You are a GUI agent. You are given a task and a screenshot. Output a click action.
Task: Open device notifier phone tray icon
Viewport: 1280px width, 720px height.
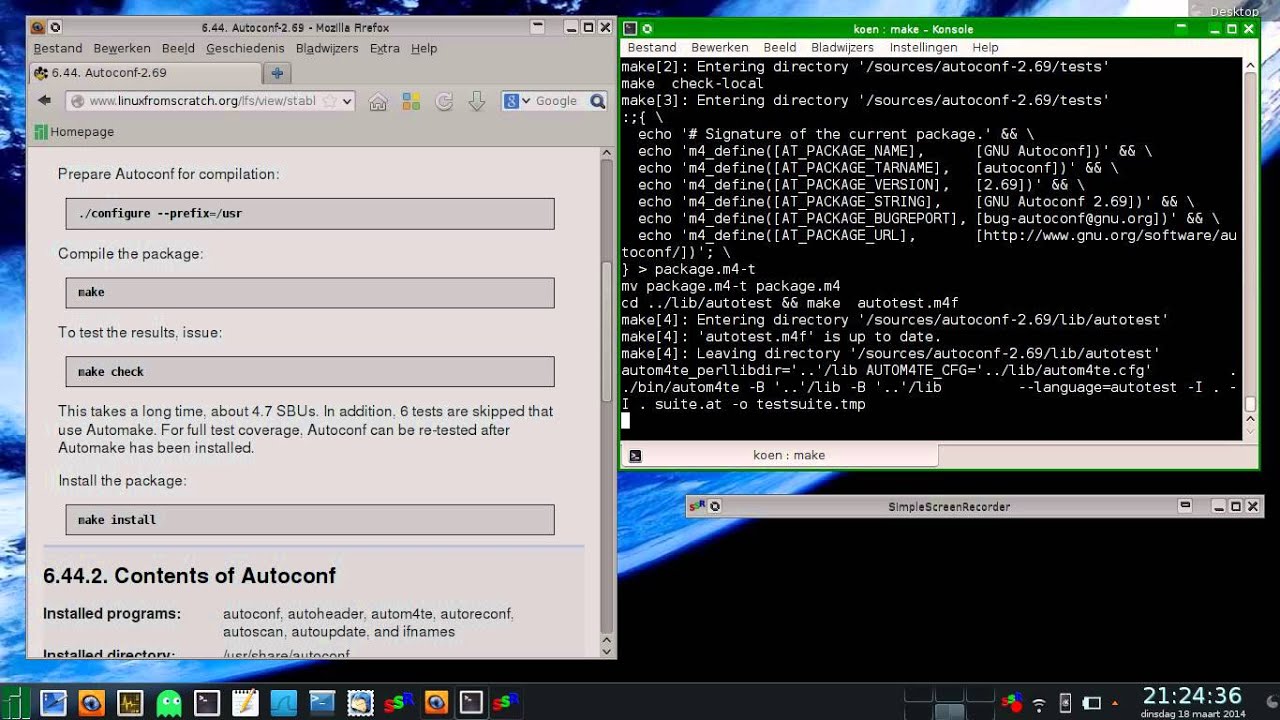point(1065,704)
